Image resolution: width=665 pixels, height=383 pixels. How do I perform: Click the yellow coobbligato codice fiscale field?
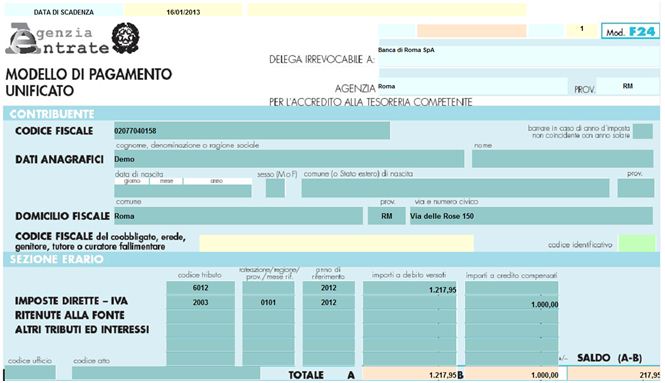336,243
